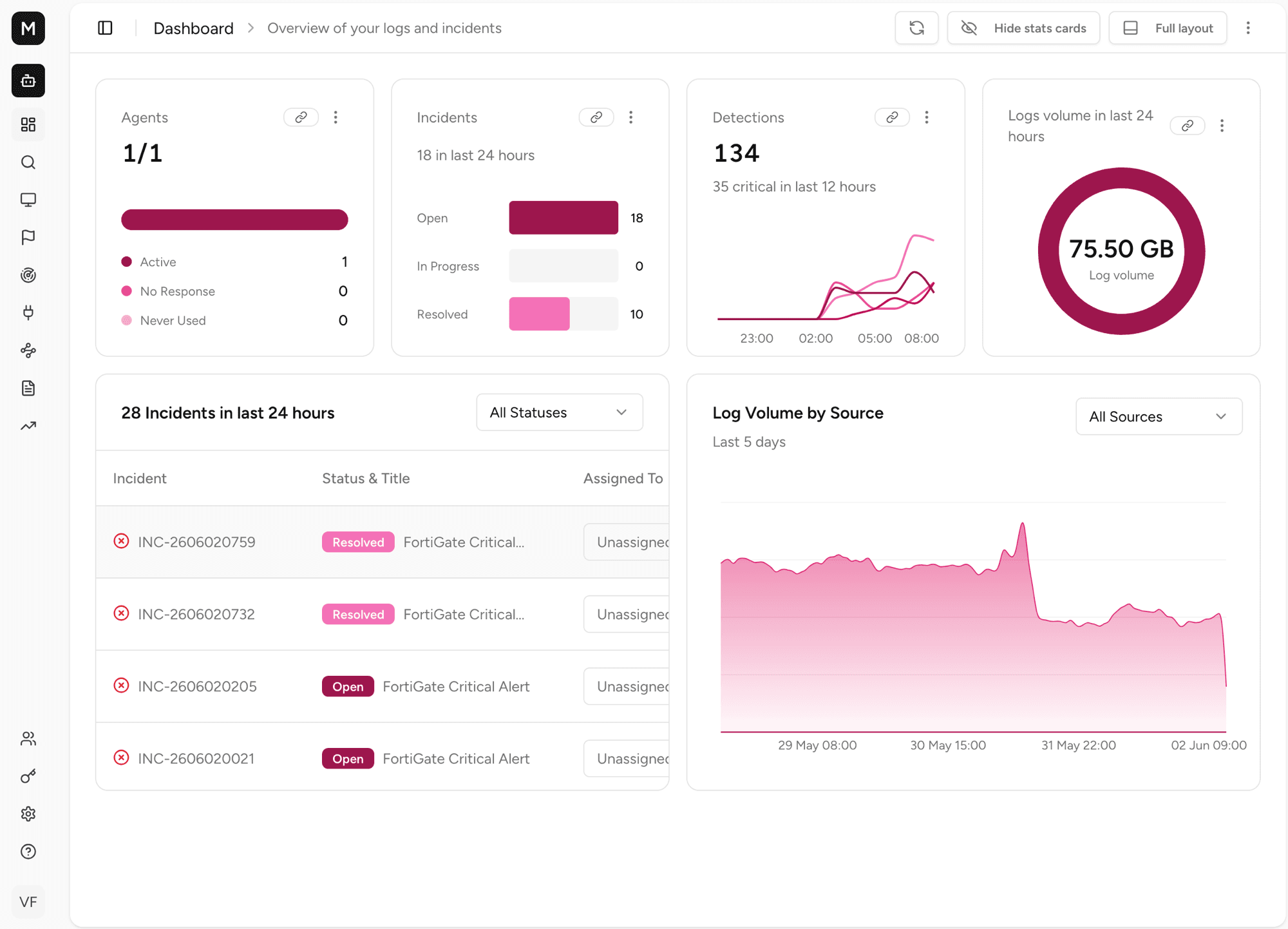Click the critical icon beside INC-2606020732
The width and height of the screenshot is (1288, 929).
tap(121, 613)
